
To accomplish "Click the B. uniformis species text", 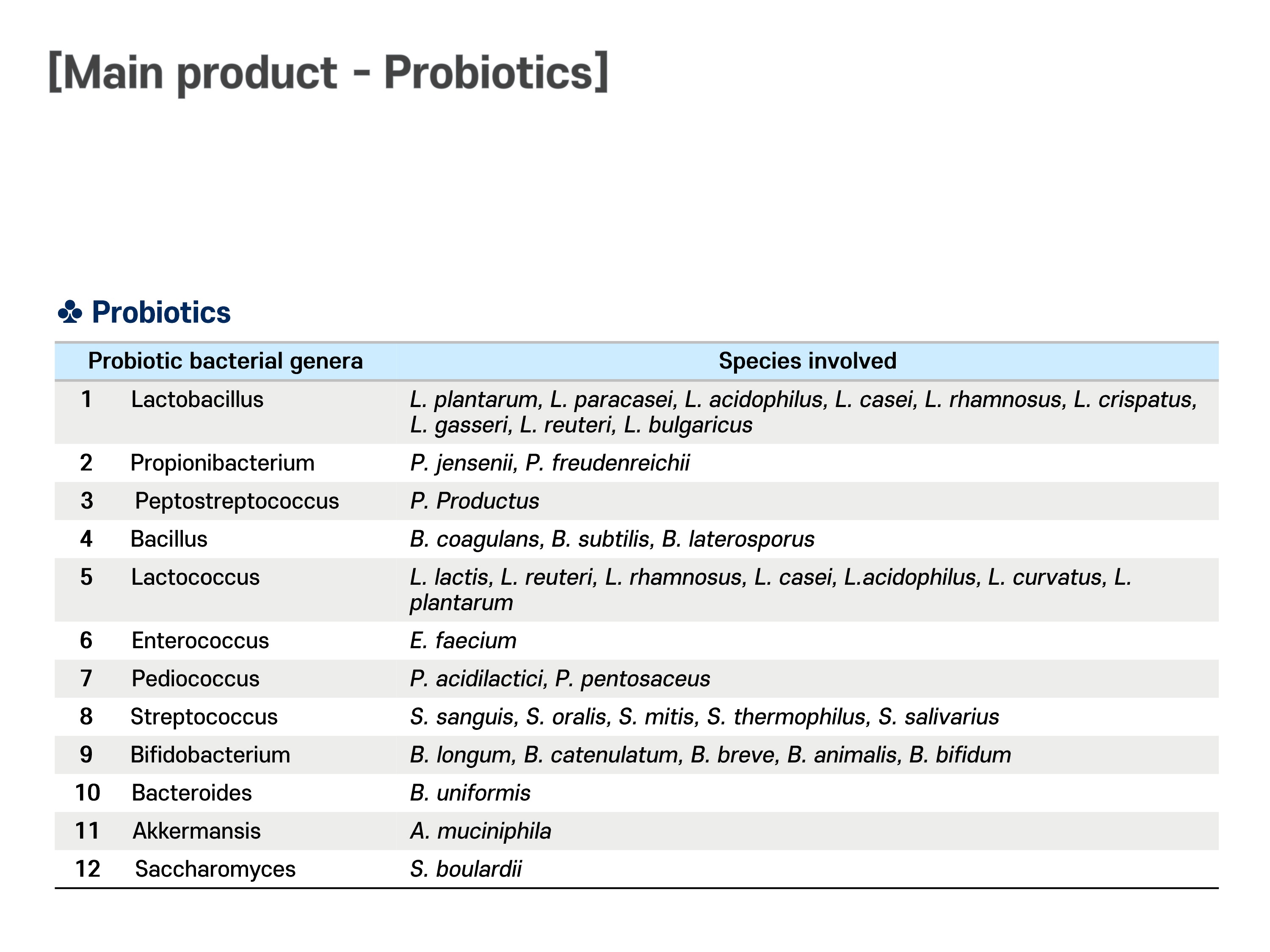I will (470, 793).
